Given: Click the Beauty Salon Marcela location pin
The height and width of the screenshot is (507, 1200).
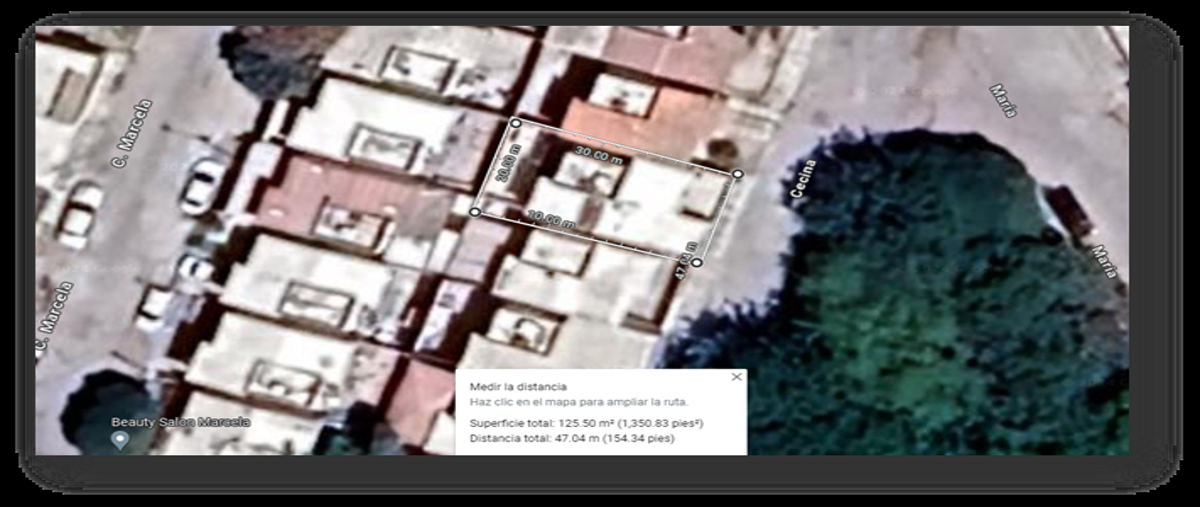Looking at the screenshot, I should tap(120, 440).
